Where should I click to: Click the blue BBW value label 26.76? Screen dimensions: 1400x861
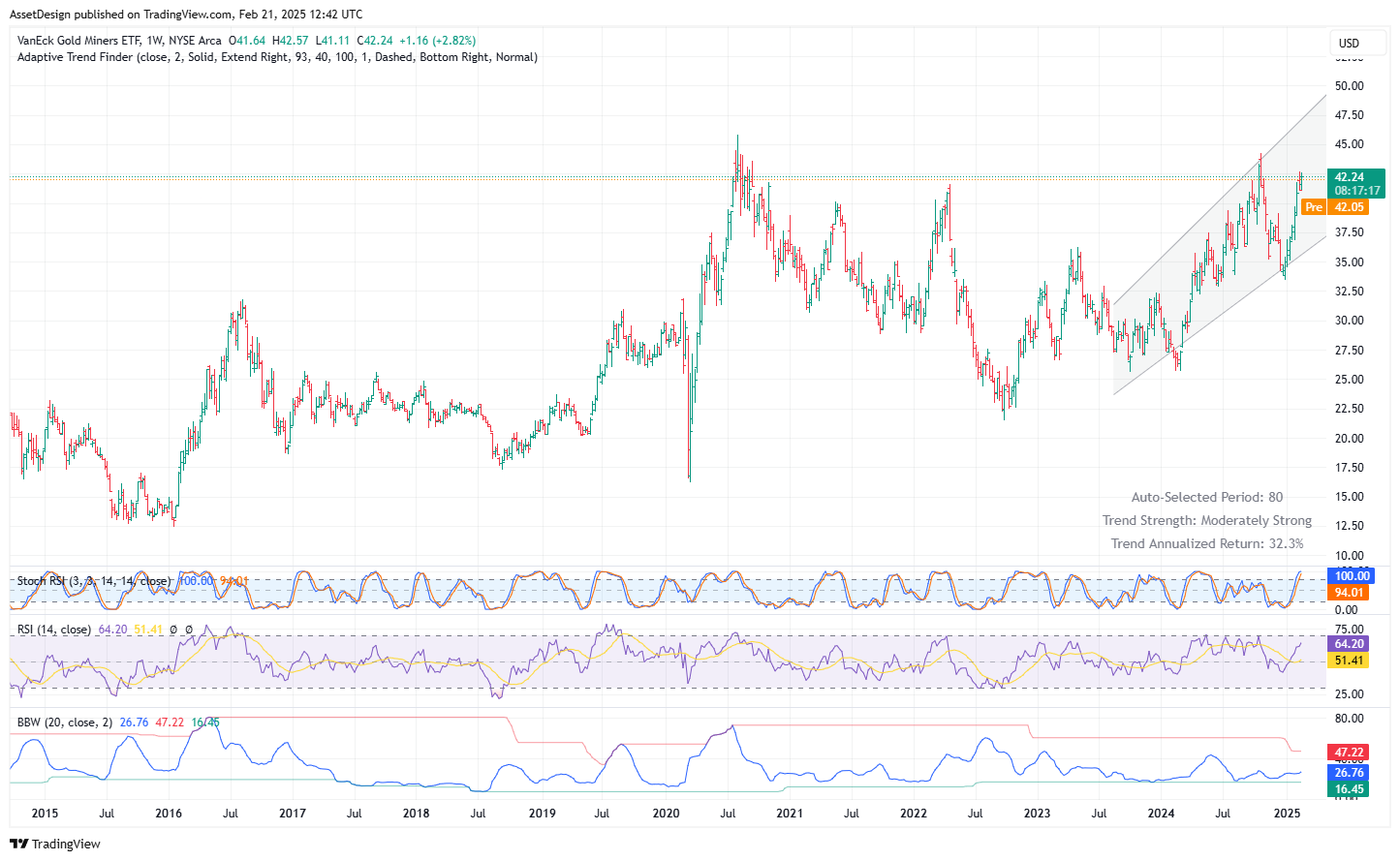click(1349, 773)
